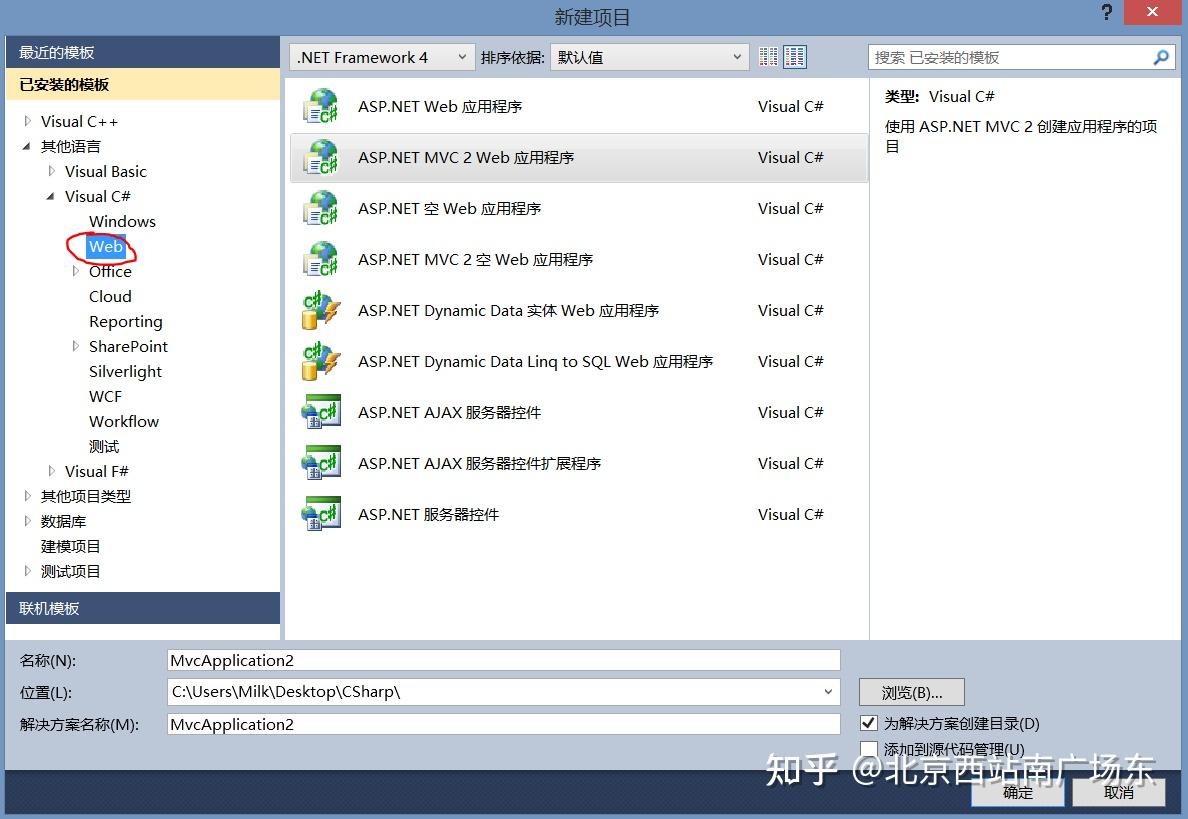Open the 最近的模板 section
This screenshot has width=1188, height=819.
(x=142, y=52)
